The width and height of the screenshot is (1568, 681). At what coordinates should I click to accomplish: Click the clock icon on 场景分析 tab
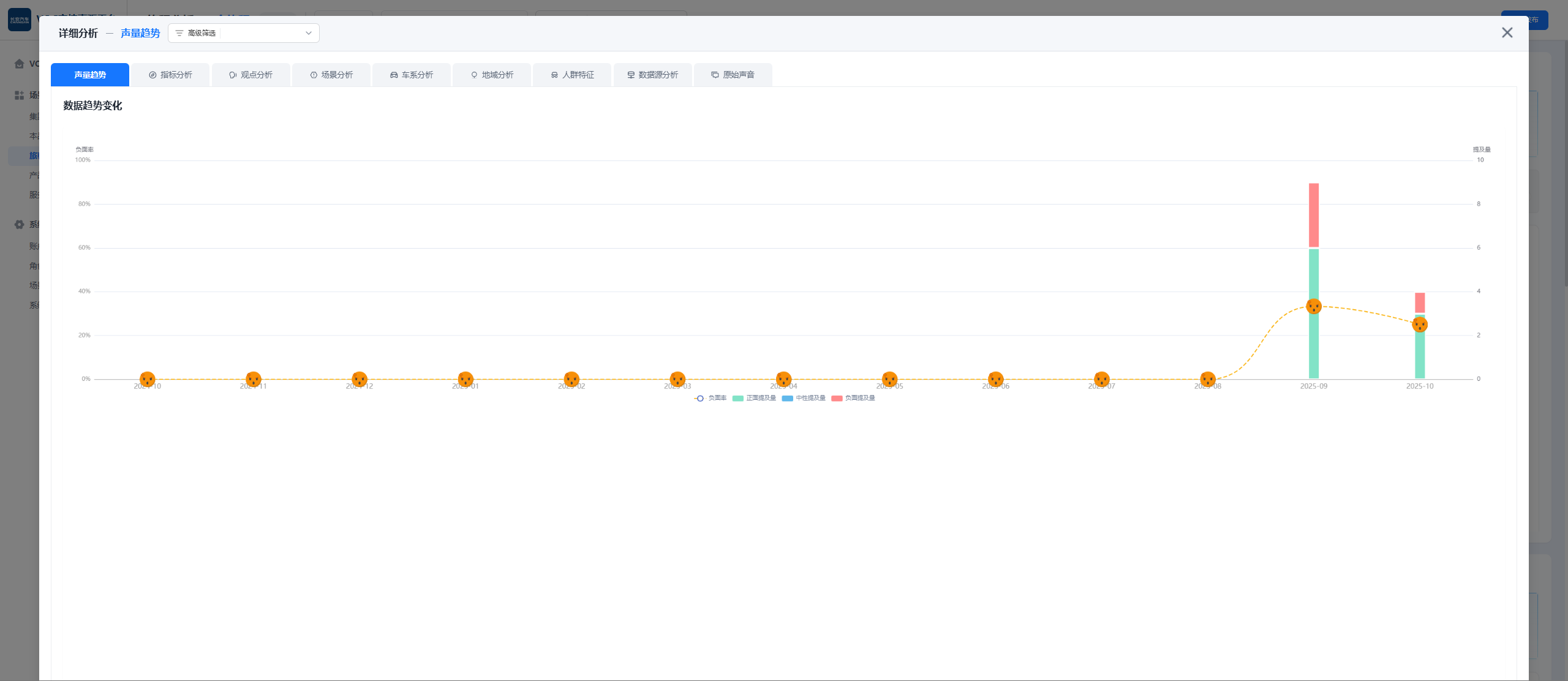(314, 75)
